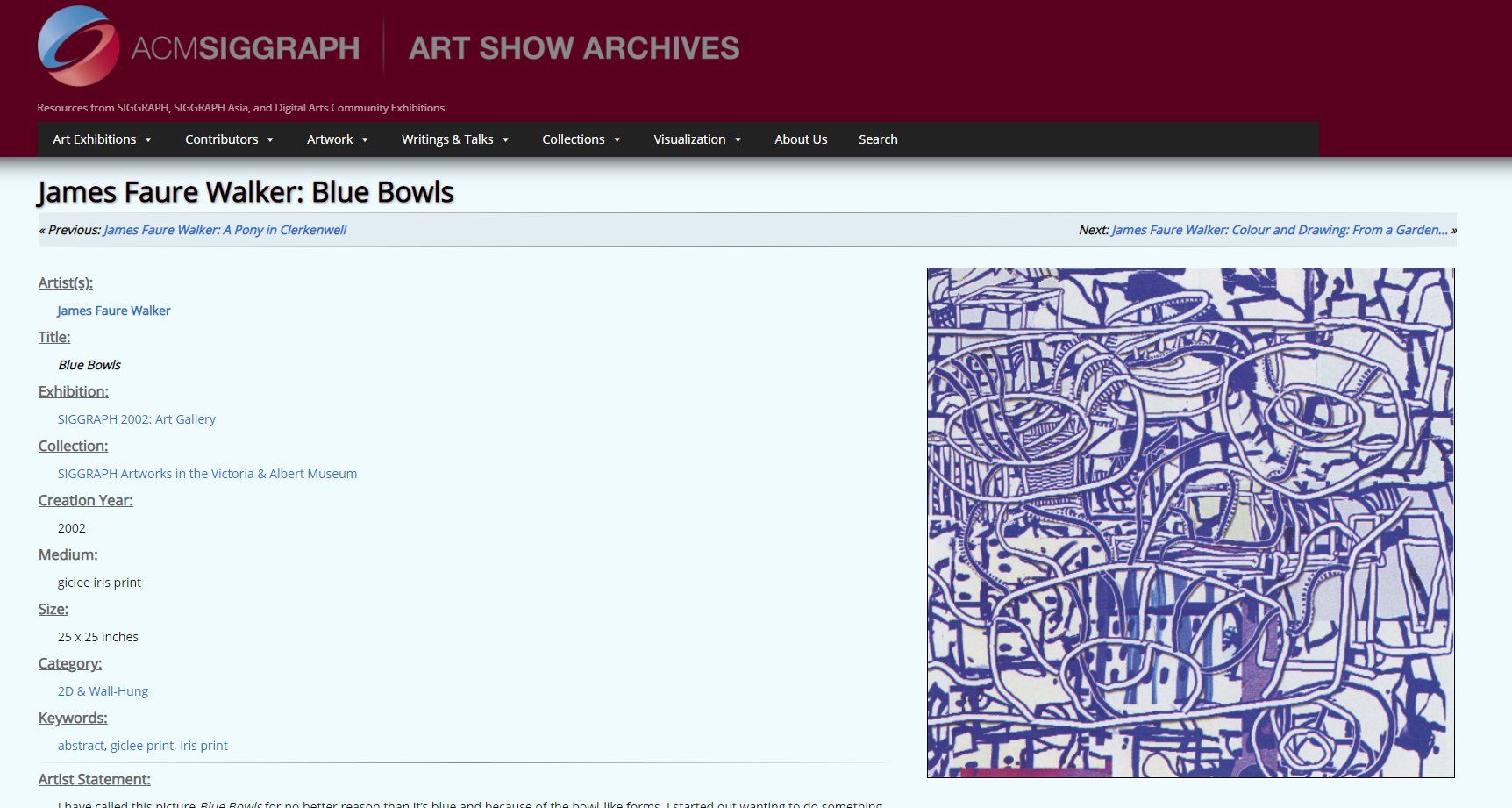Click the iris print keyword

203,746
